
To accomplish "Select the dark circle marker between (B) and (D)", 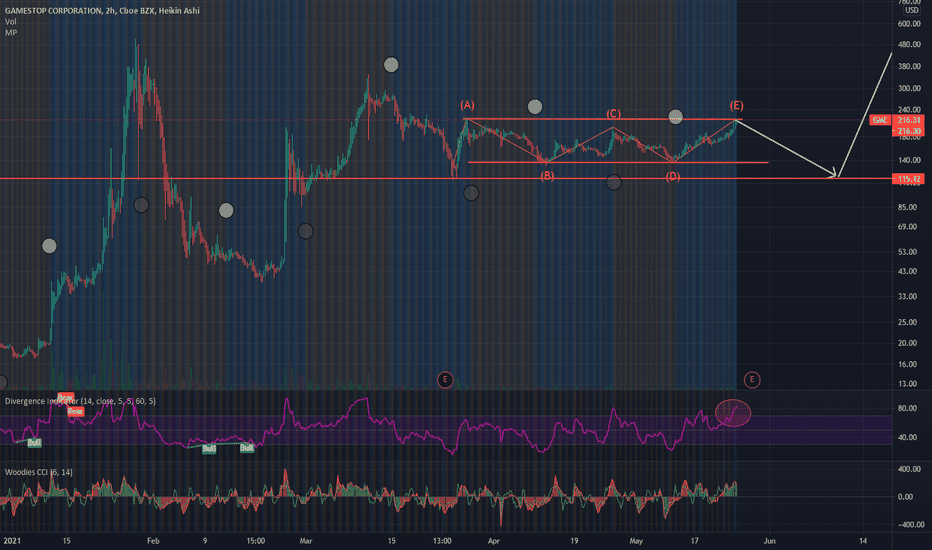I will point(614,183).
